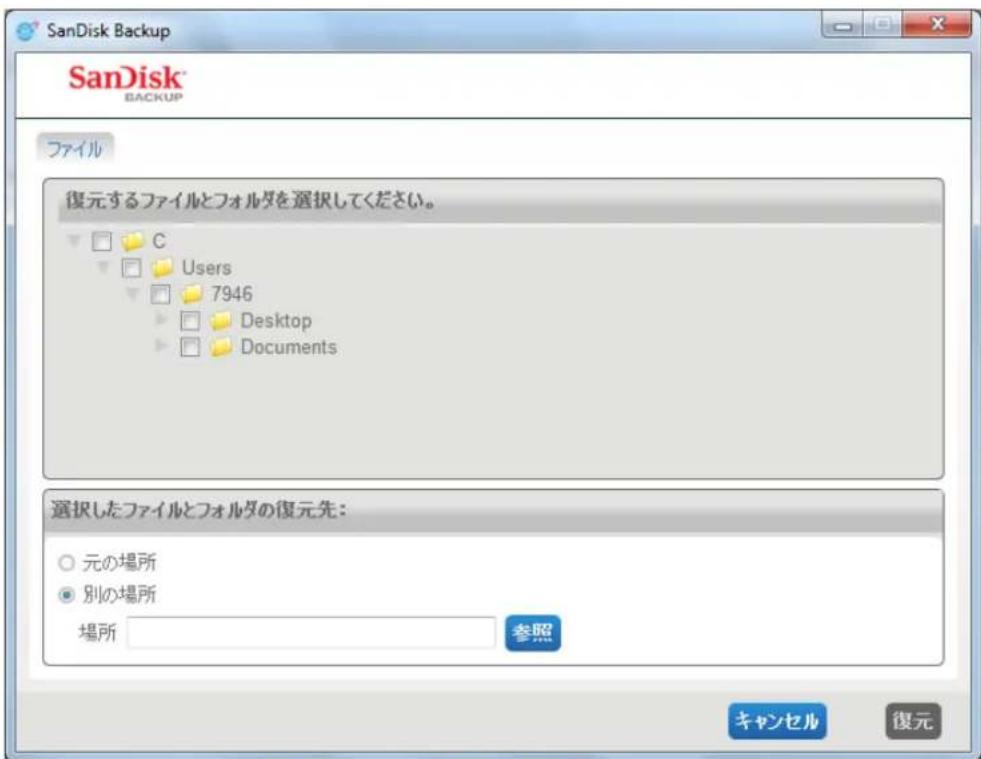Select the Users folder label
This screenshot has height=759, width=981.
tap(206, 268)
